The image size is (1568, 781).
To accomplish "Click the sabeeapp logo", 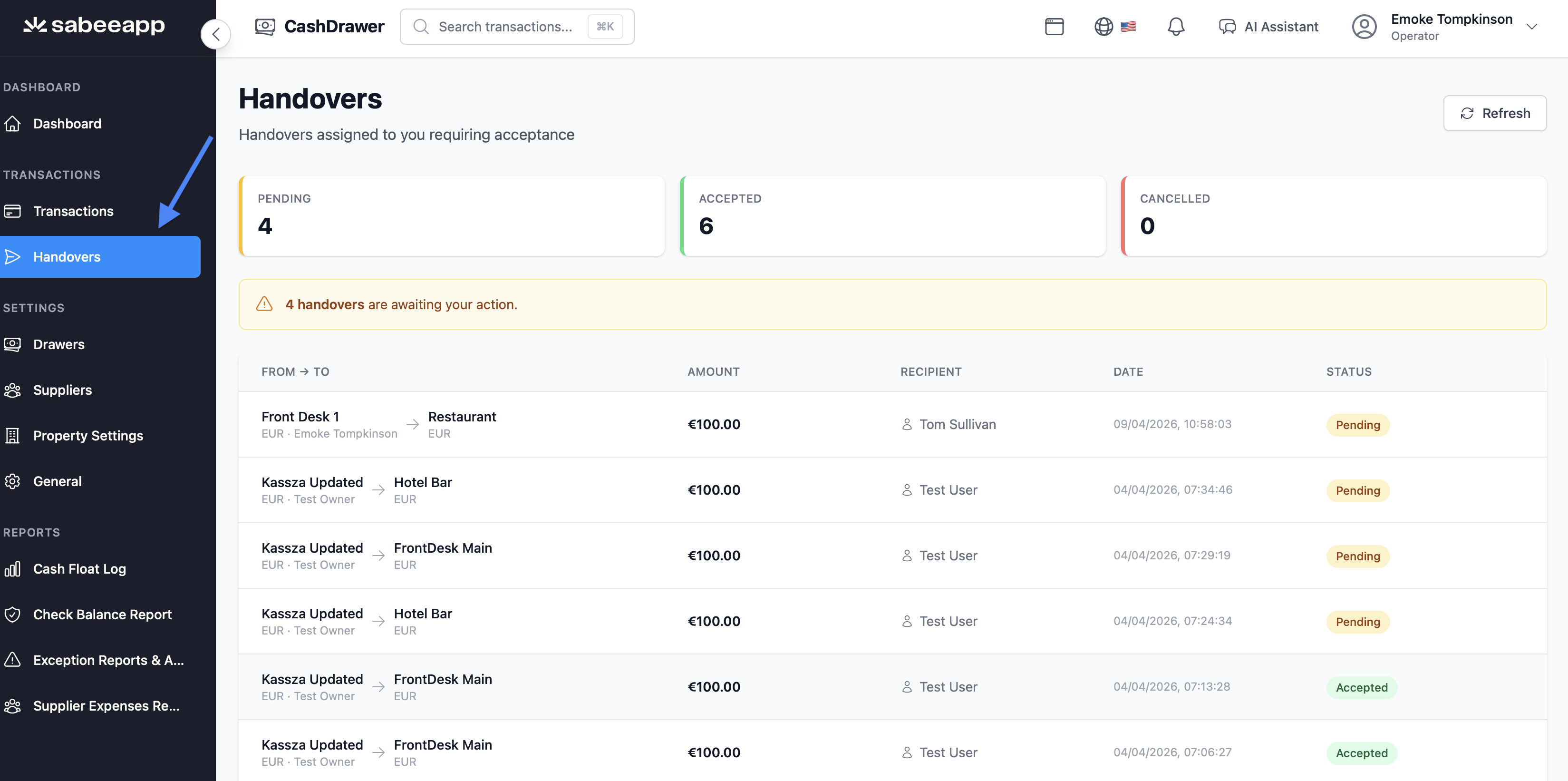I will click(94, 26).
